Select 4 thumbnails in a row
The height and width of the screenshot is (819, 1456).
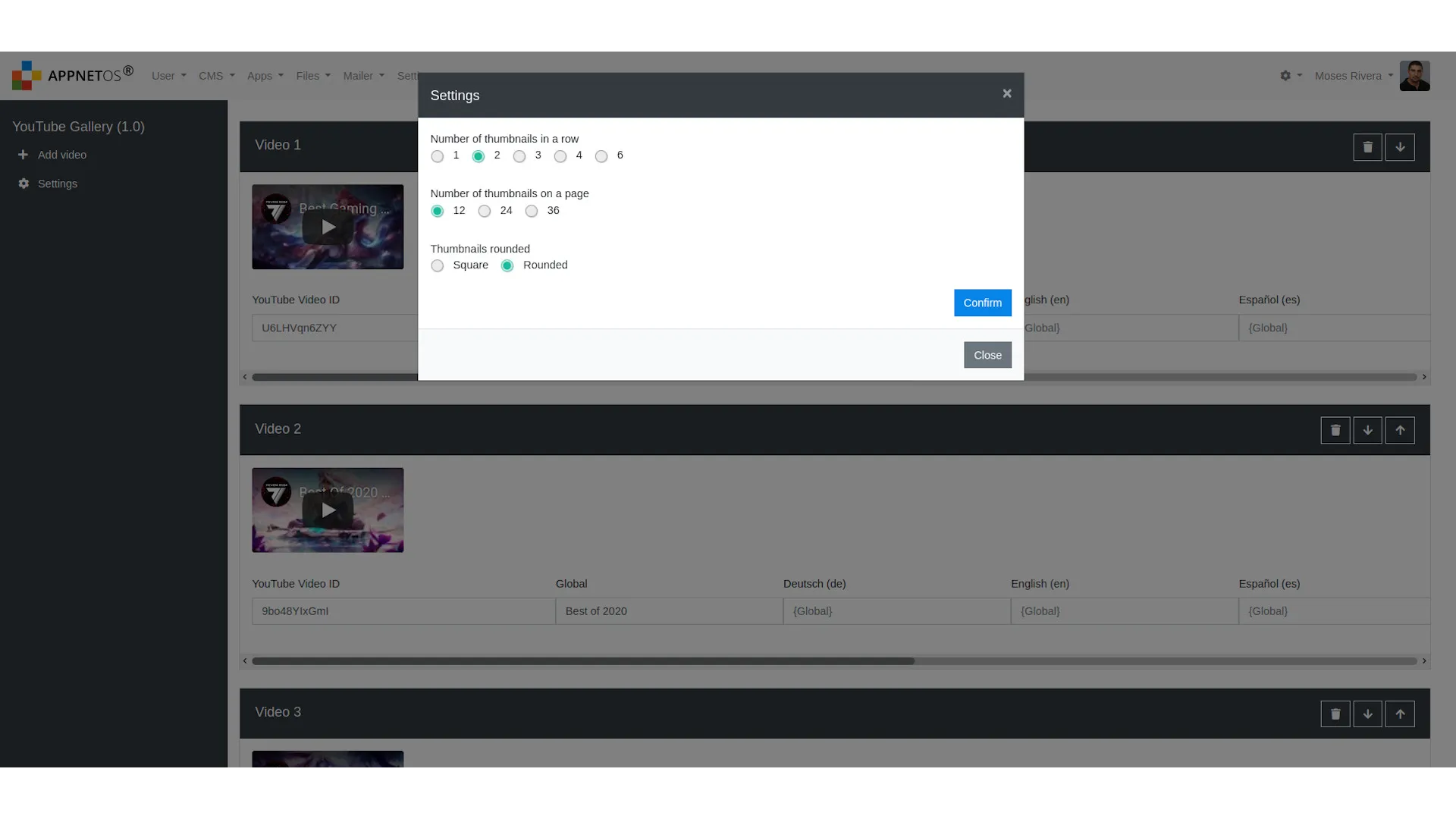pos(560,156)
